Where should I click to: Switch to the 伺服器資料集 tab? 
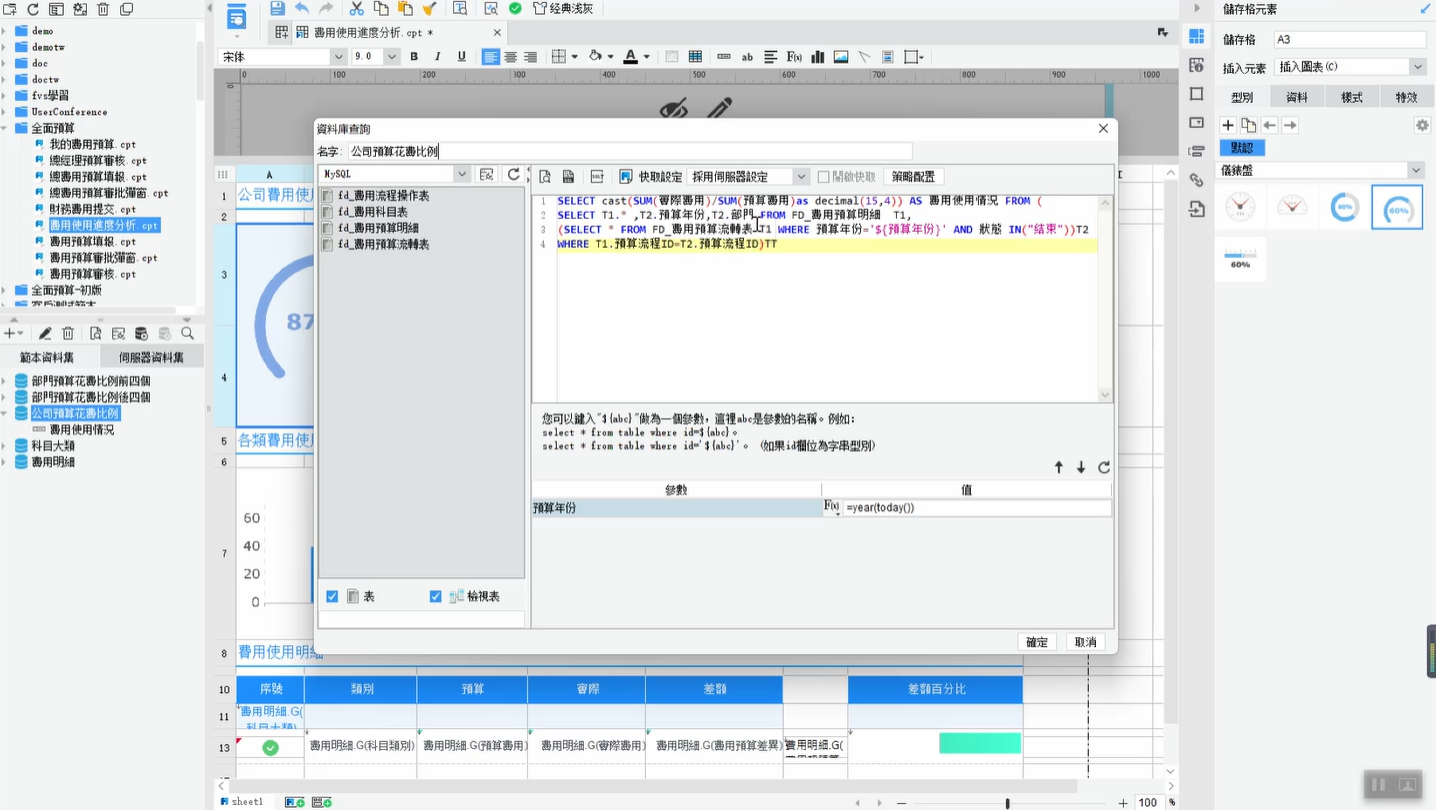151,357
